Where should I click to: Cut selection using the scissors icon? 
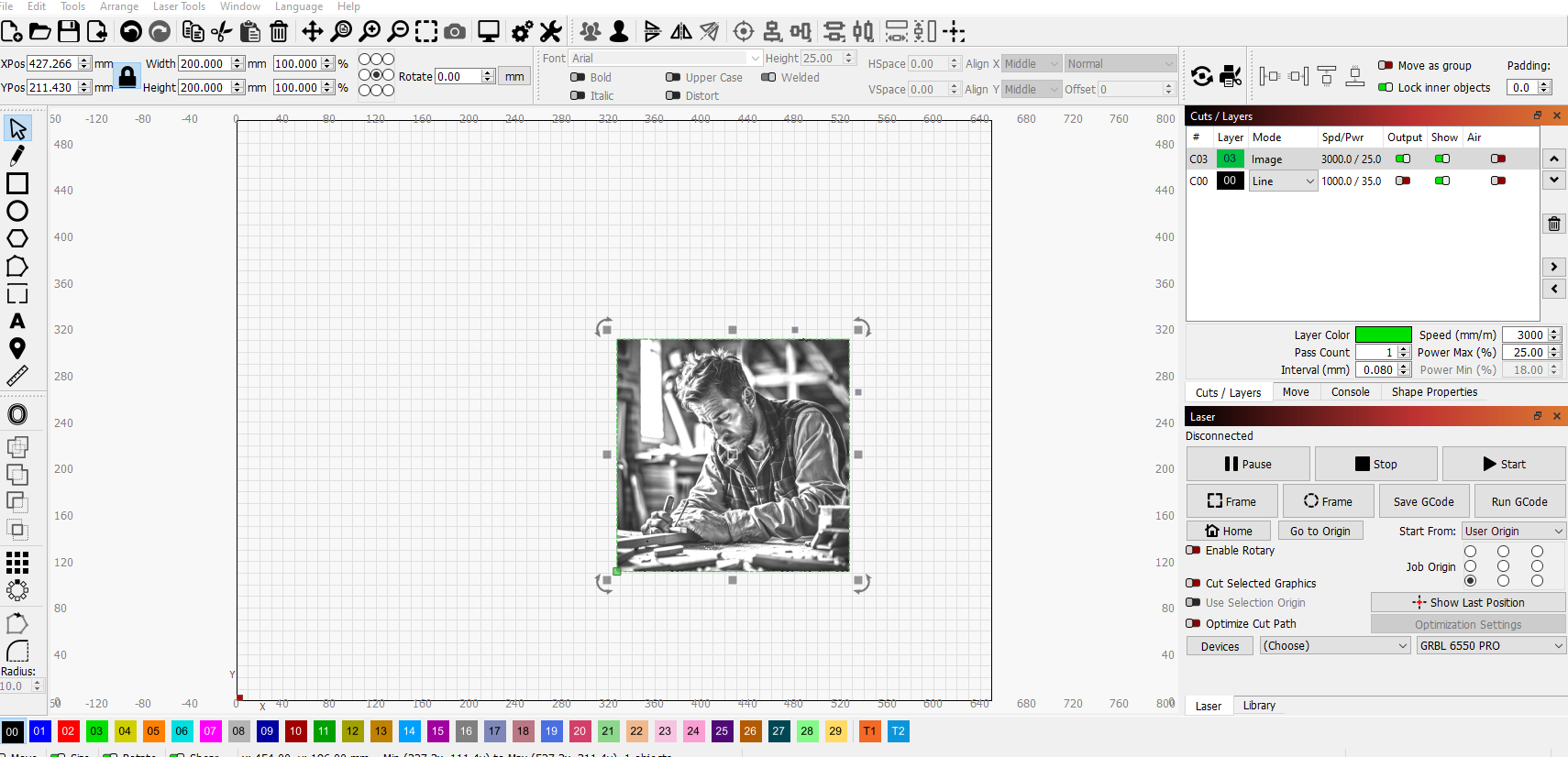pyautogui.click(x=221, y=32)
